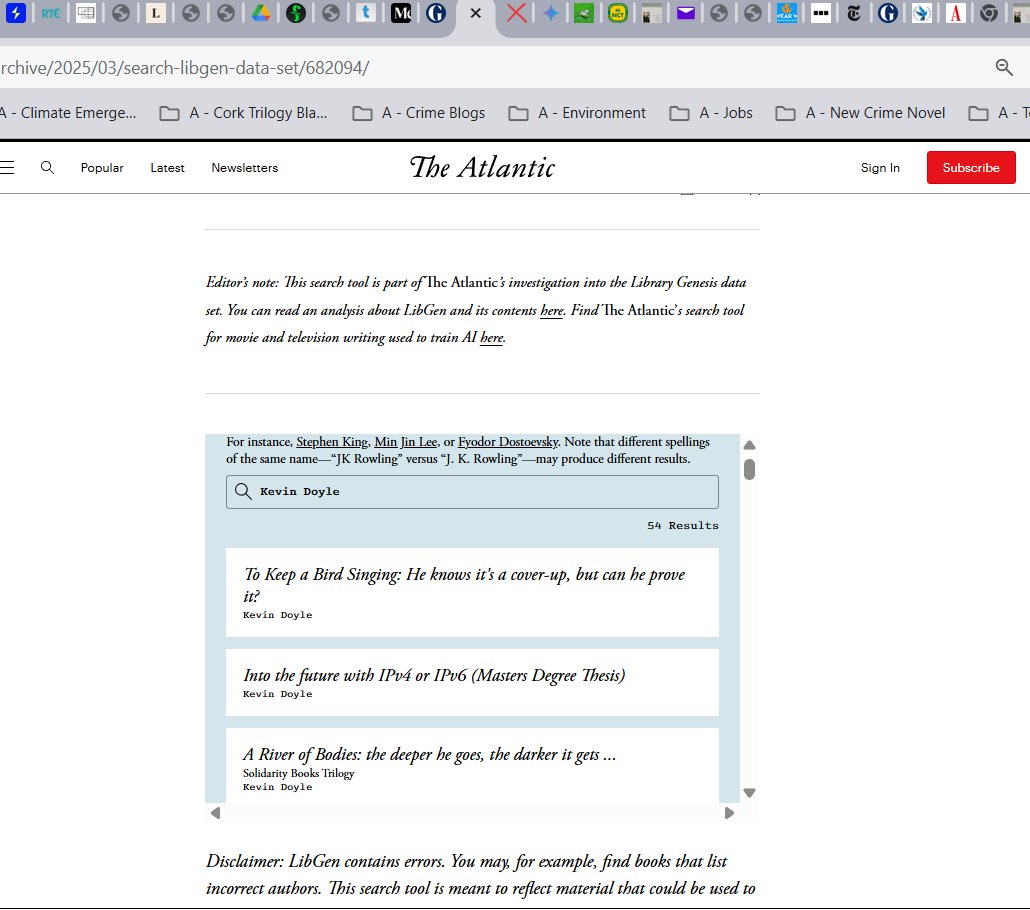Open the A - Climate Emergency bookmark folder
The image size is (1030, 910).
click(x=68, y=113)
